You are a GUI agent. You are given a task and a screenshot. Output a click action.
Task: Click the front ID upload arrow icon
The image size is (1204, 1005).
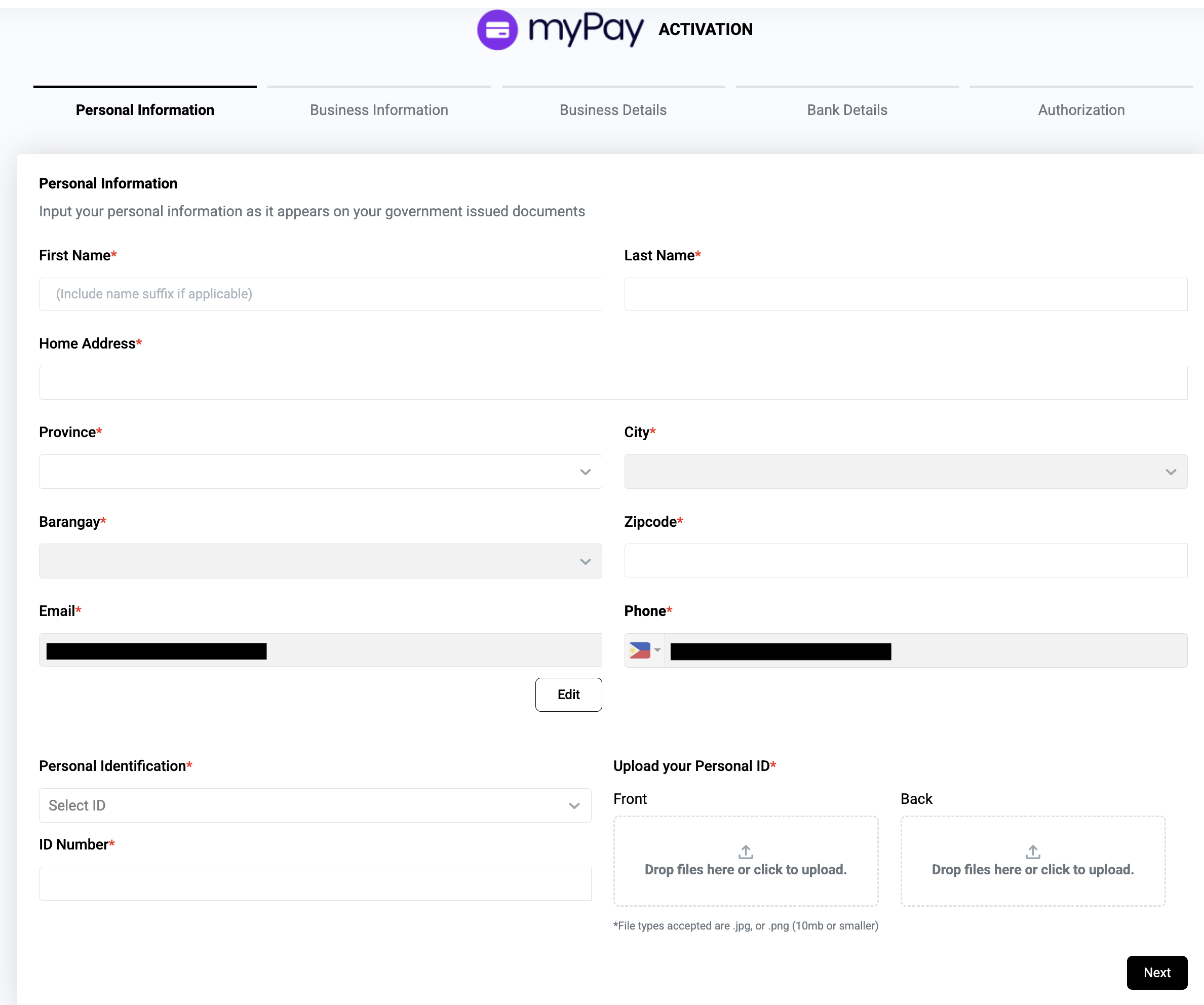pos(745,852)
